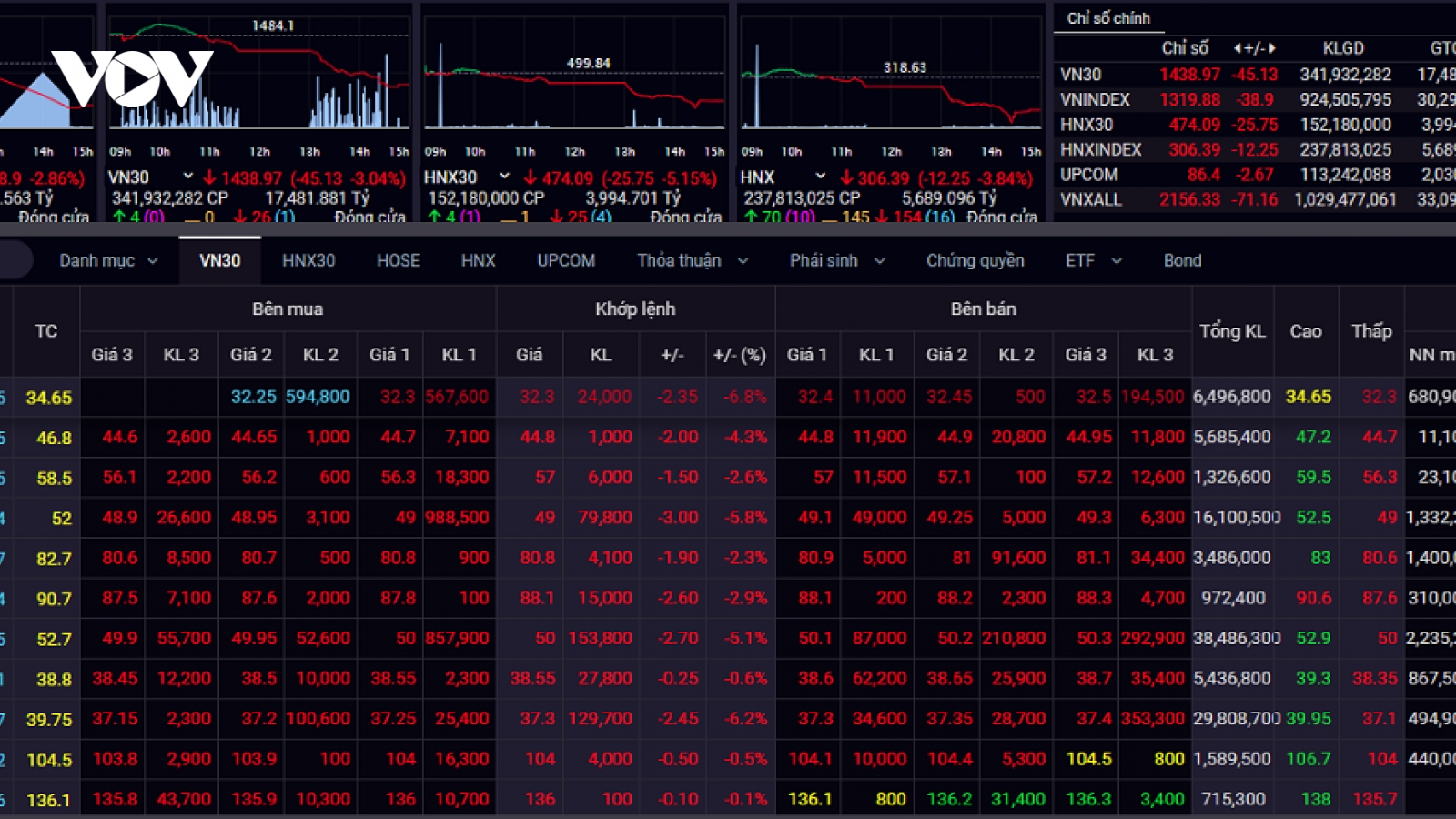Screen dimensions: 1456x819
Task: Click the HNXINDEX row in Chỉ số chính
Action: pos(1256,149)
